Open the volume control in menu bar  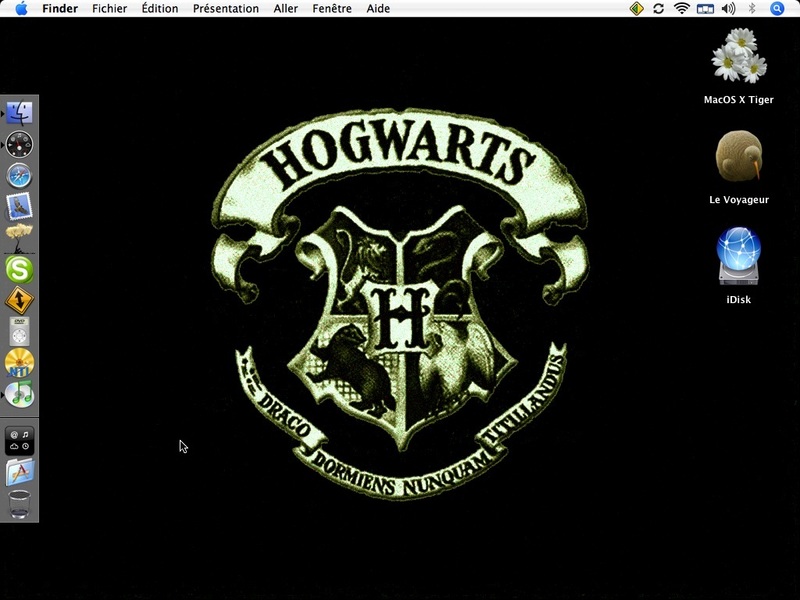coord(729,9)
